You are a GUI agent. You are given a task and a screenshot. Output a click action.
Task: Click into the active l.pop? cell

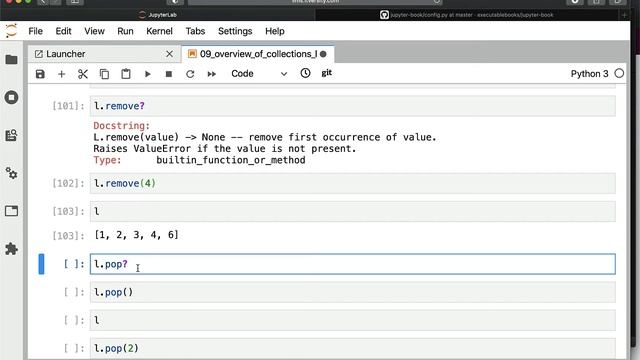tap(353, 264)
